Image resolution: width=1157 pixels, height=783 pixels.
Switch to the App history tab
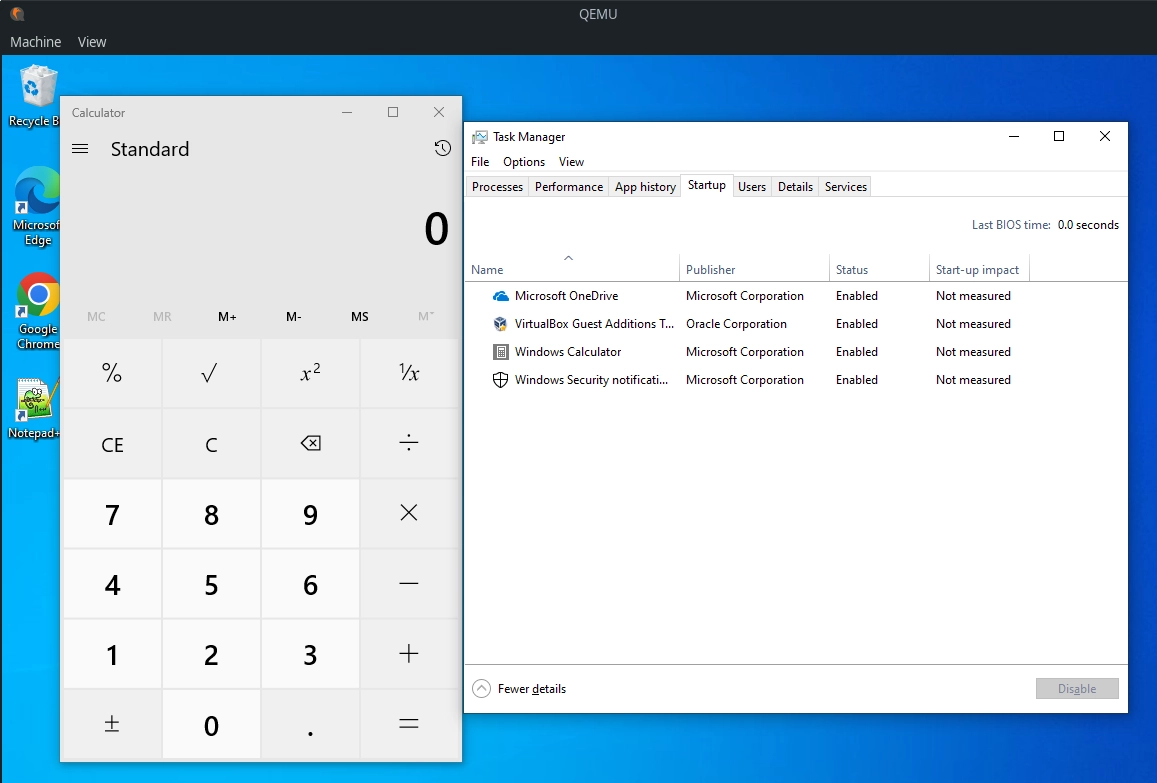[x=645, y=187]
